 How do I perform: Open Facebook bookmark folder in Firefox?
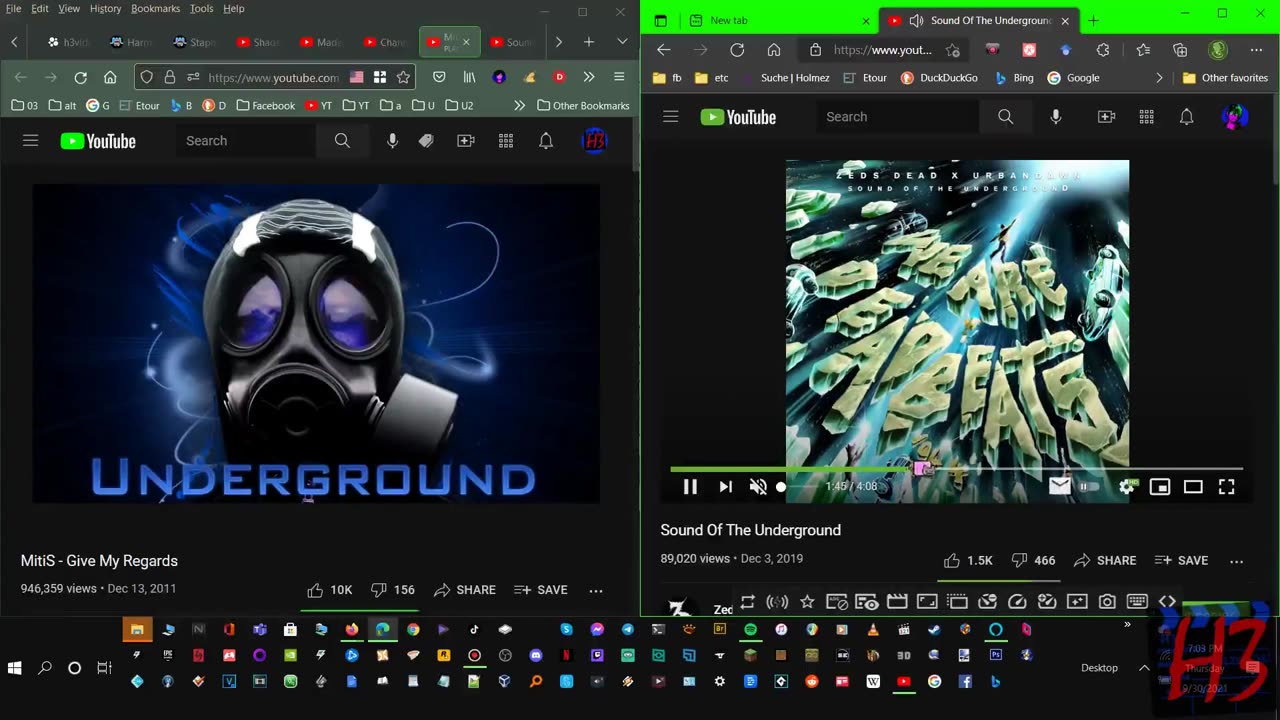(x=264, y=105)
